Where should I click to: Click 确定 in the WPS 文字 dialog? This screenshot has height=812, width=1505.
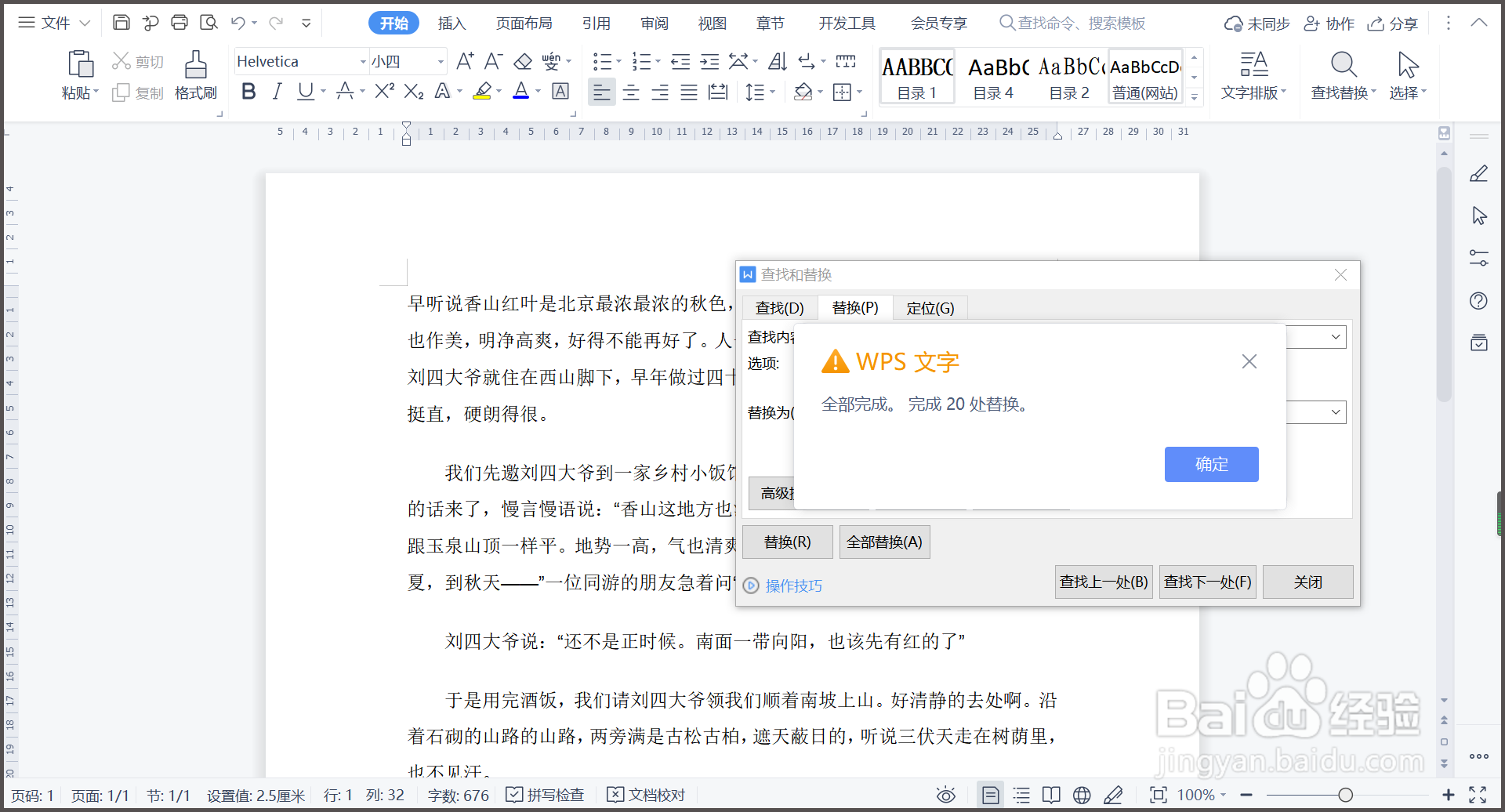pyautogui.click(x=1210, y=464)
